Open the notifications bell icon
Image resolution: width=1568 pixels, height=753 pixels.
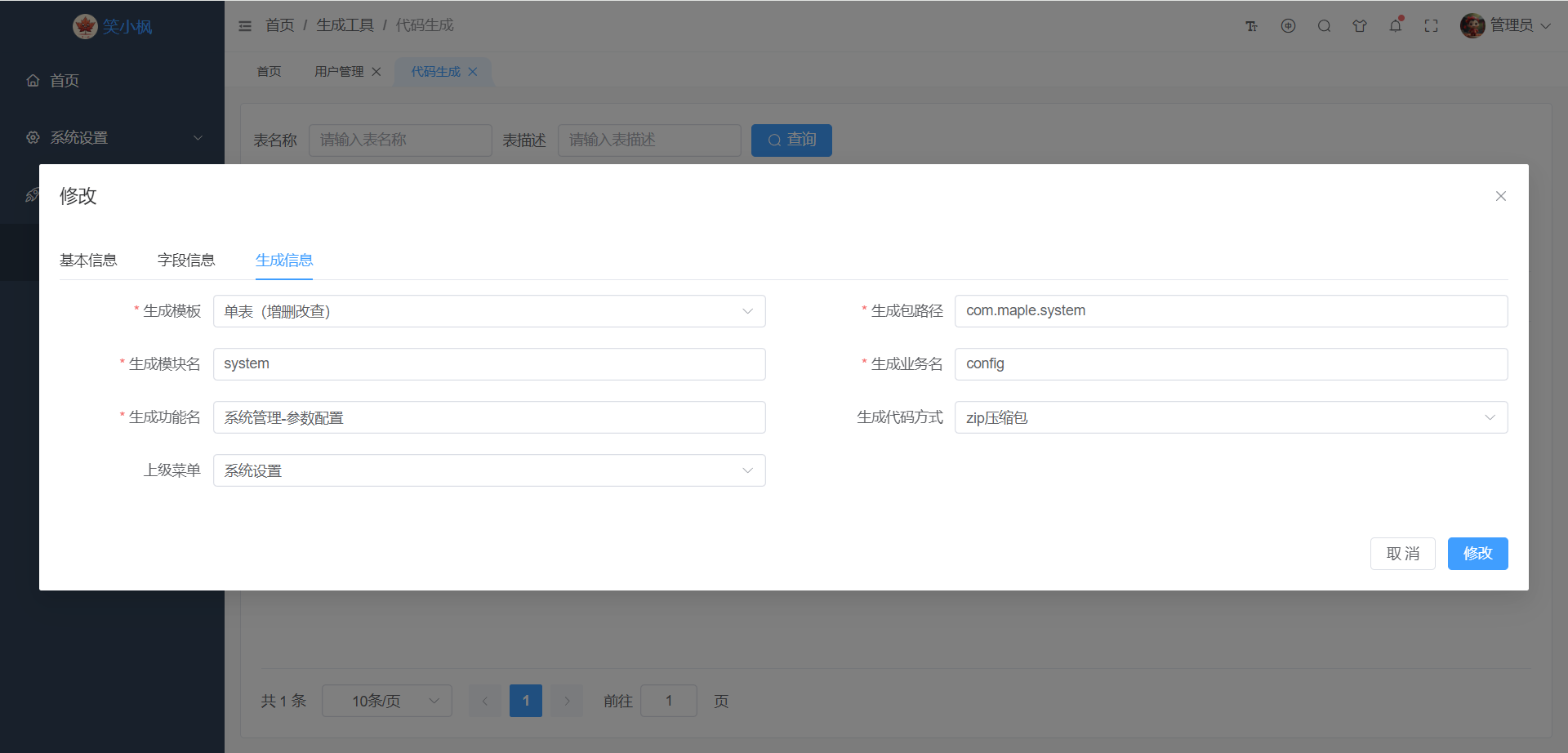tap(1396, 26)
